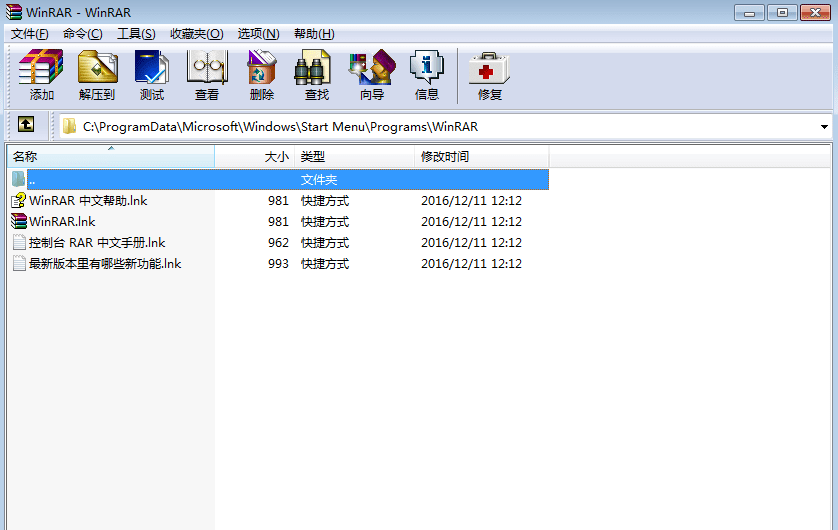Click size 981 in WinRAR.lnk row
Image resolution: width=838 pixels, height=530 pixels.
[278, 221]
